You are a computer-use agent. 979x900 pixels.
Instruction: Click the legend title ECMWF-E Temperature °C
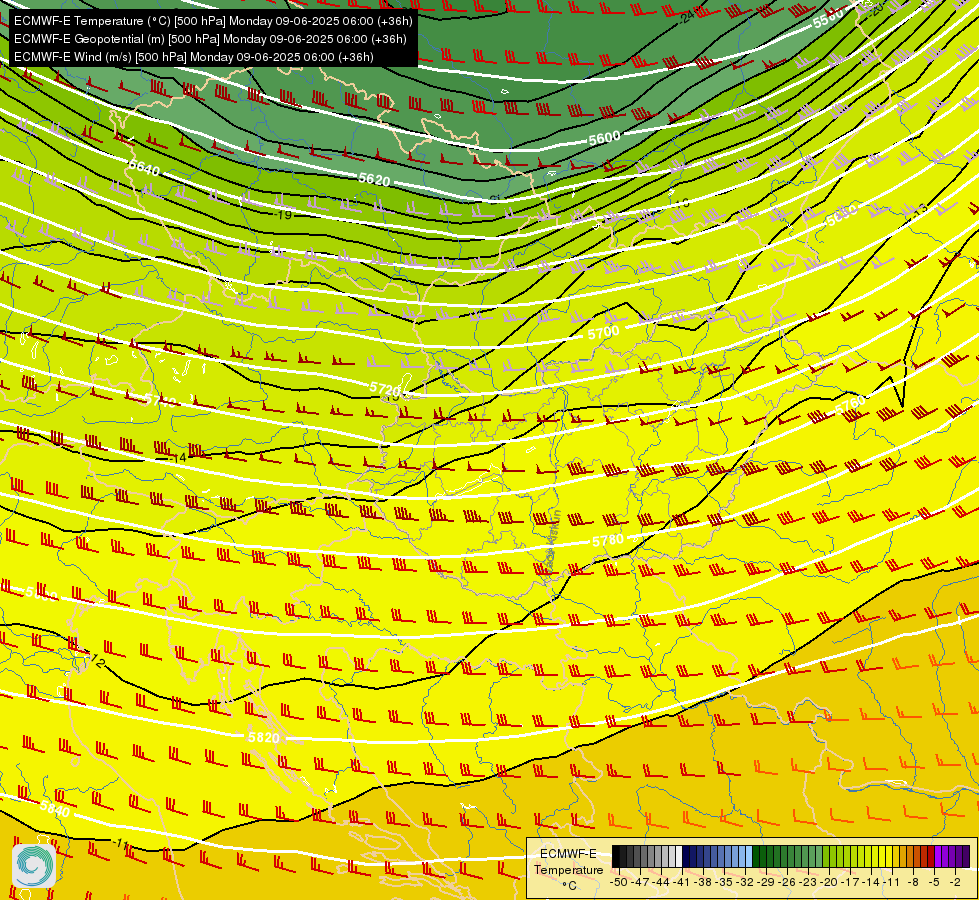click(569, 869)
